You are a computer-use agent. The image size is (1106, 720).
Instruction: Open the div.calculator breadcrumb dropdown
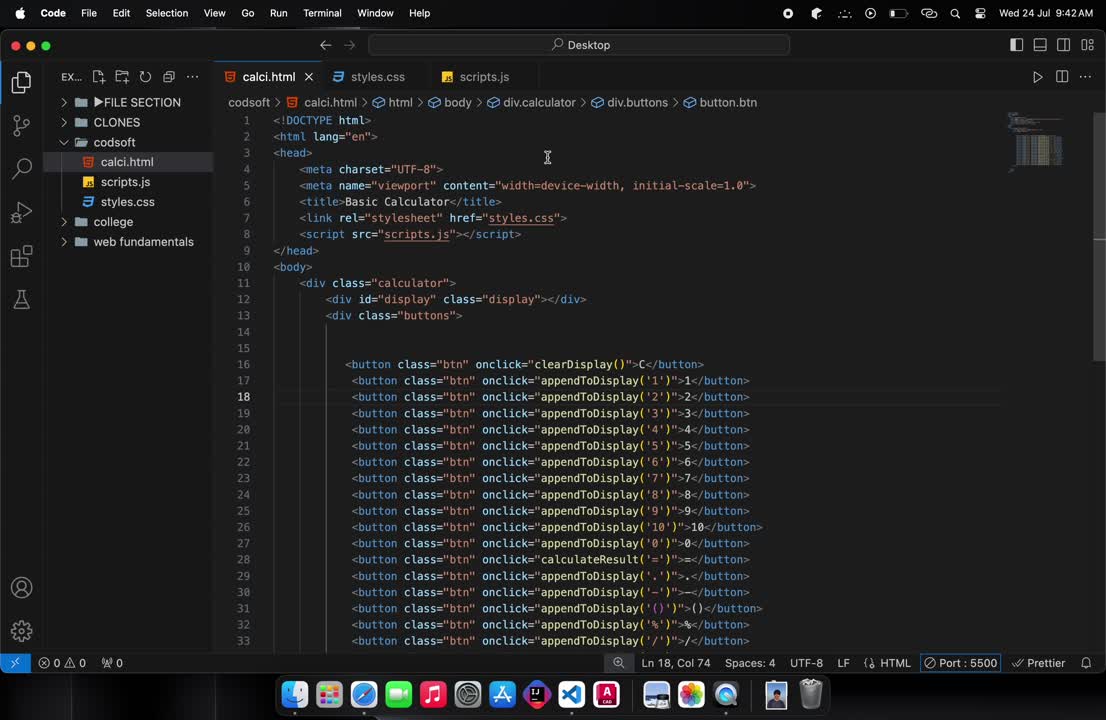point(531,102)
